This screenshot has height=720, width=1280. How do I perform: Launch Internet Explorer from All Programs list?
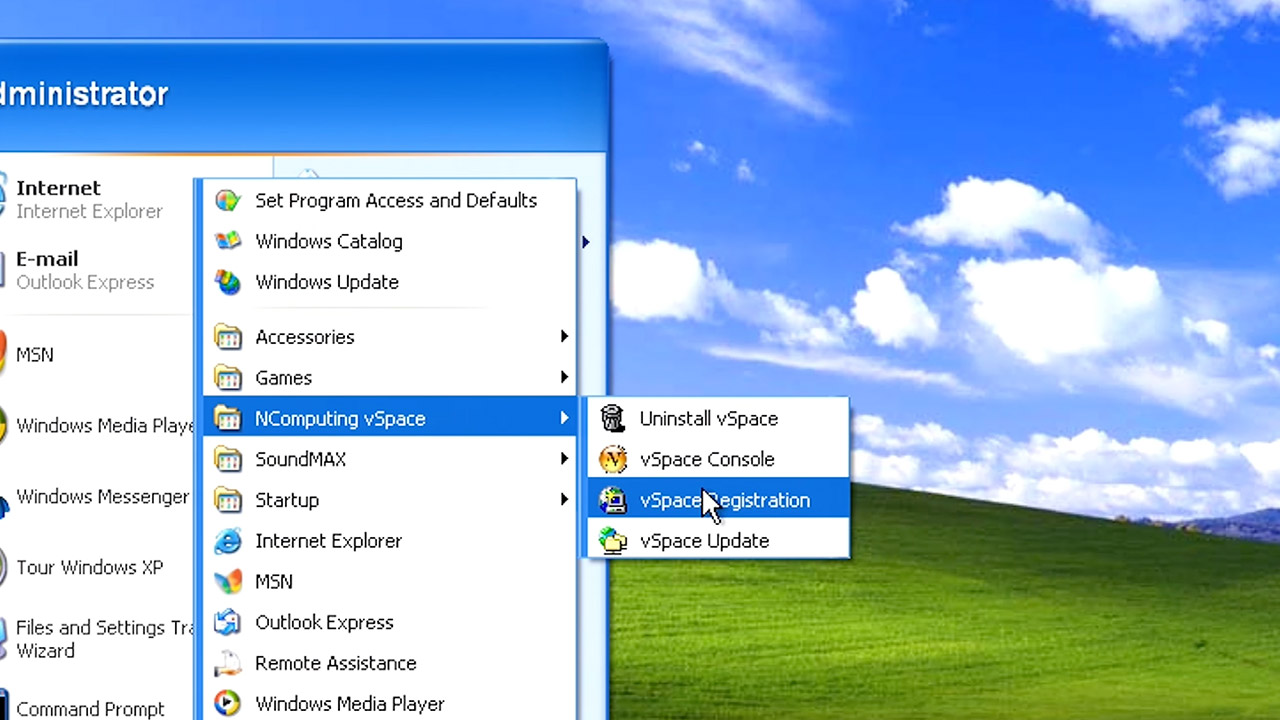tap(390, 541)
